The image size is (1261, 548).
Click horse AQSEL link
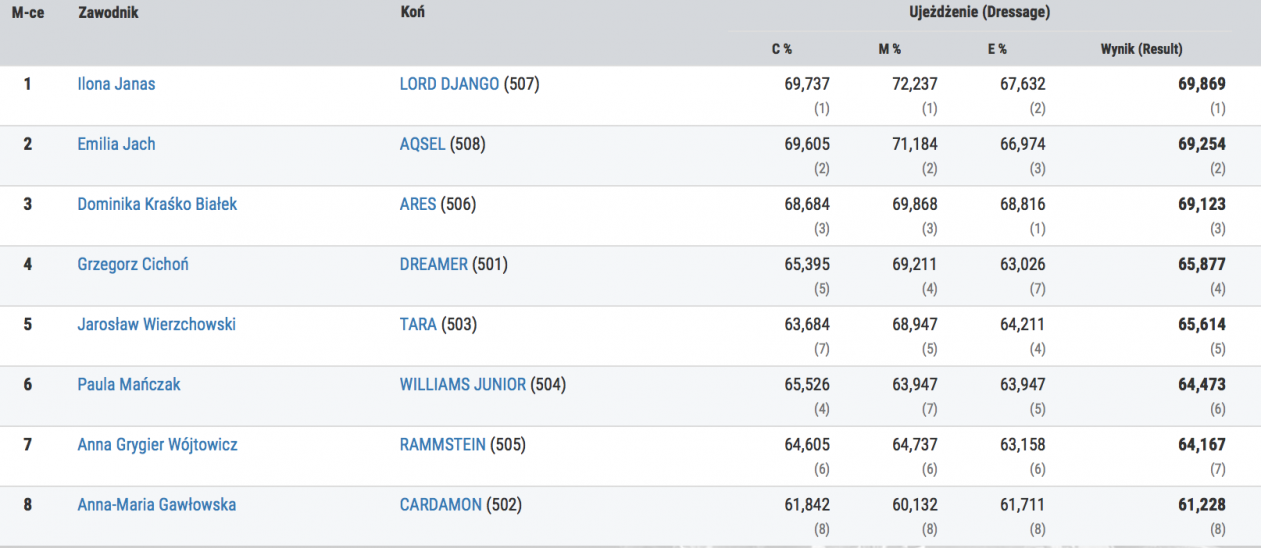tap(422, 144)
